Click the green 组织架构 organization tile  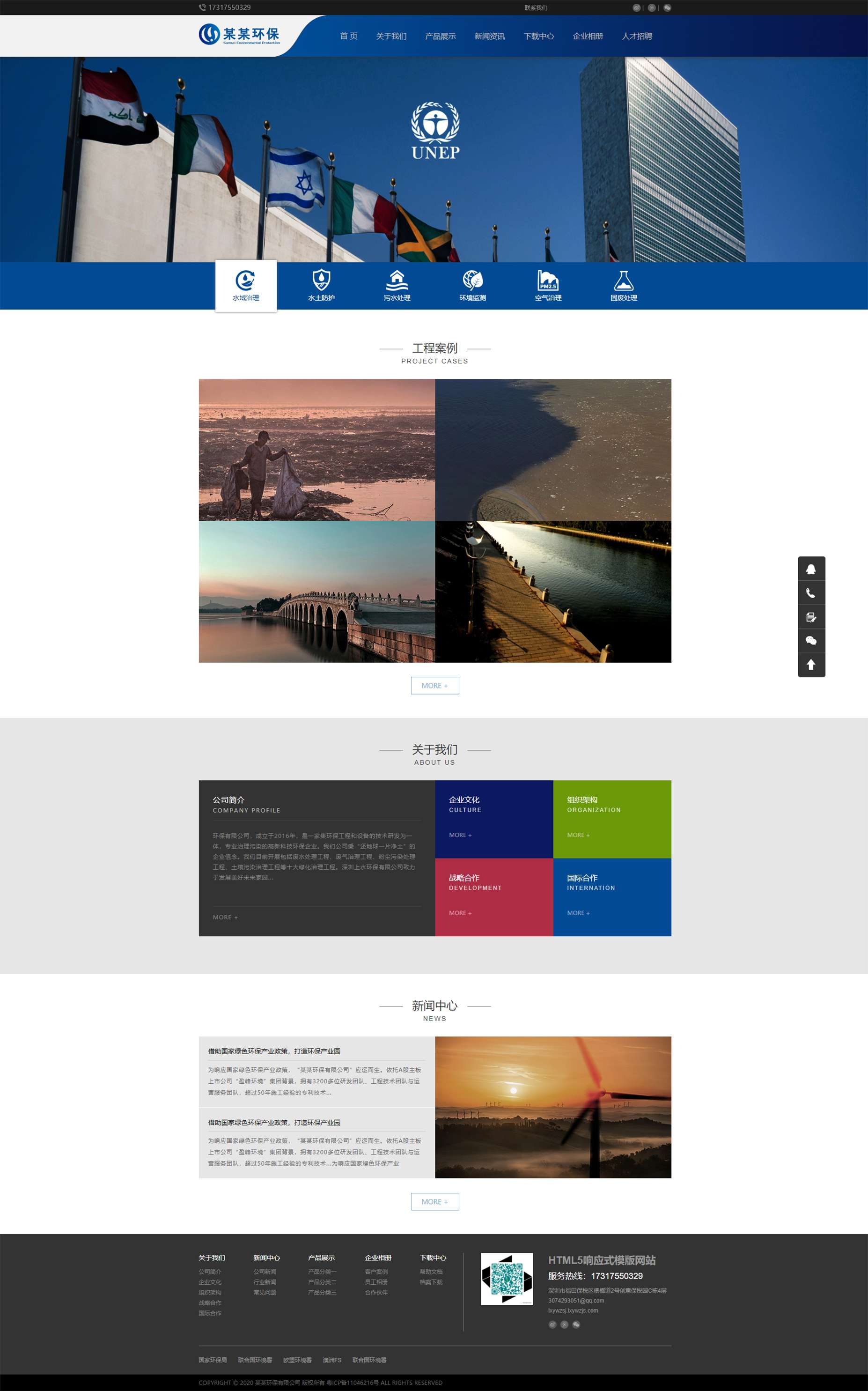(x=612, y=818)
